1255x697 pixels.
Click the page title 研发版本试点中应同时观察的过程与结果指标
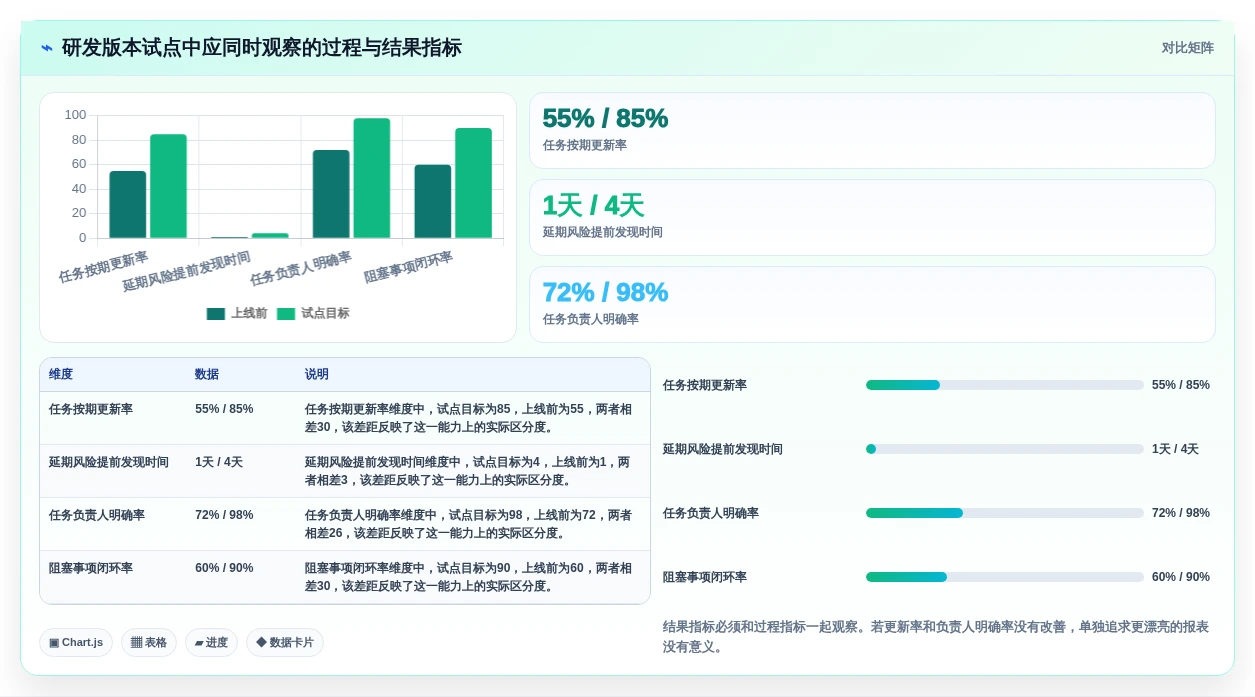262,48
